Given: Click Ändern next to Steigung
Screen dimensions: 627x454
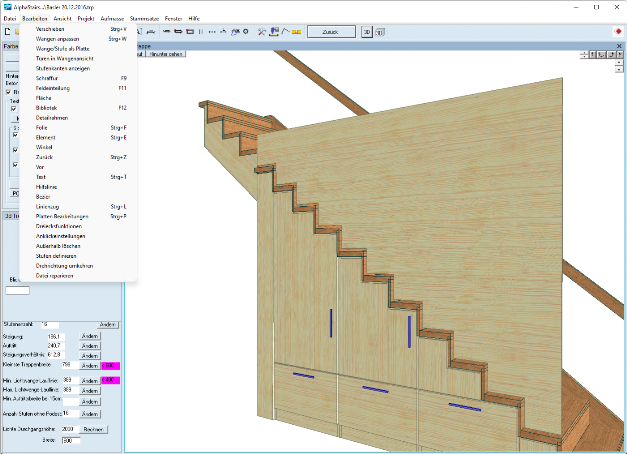Looking at the screenshot, I should click(90, 336).
